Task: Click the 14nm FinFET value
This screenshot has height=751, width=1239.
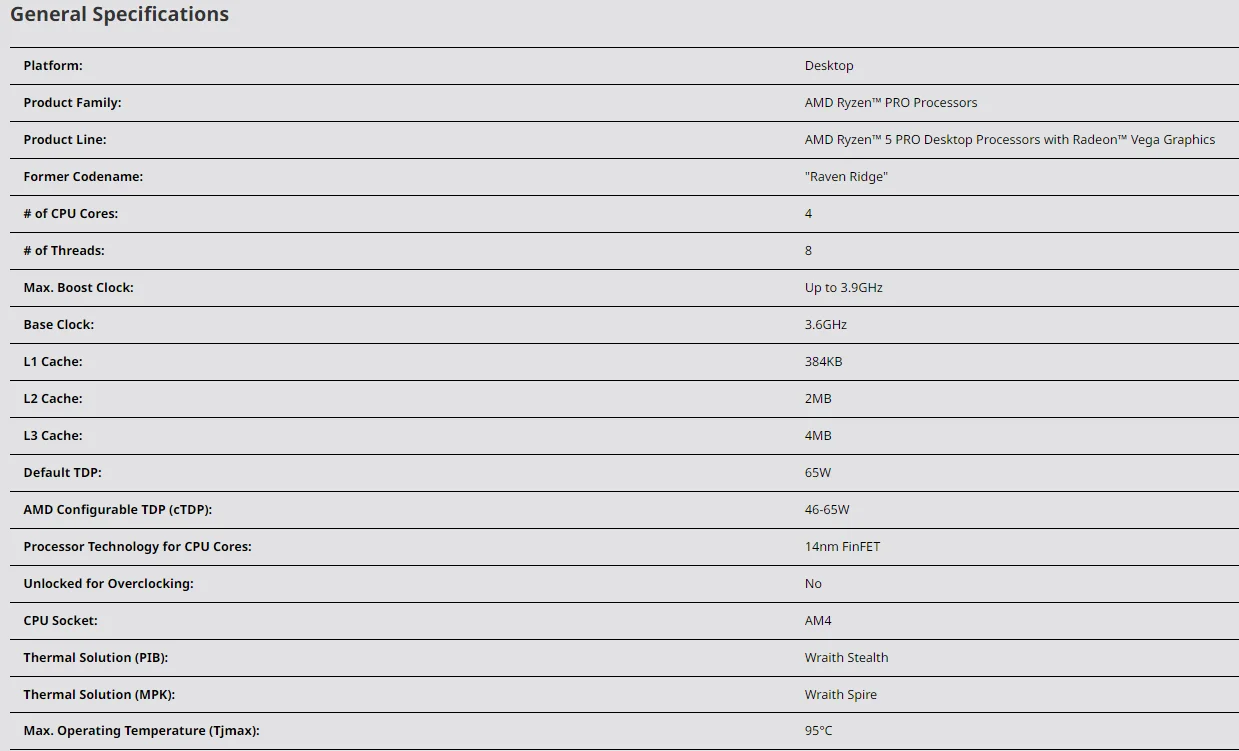Action: (x=842, y=547)
